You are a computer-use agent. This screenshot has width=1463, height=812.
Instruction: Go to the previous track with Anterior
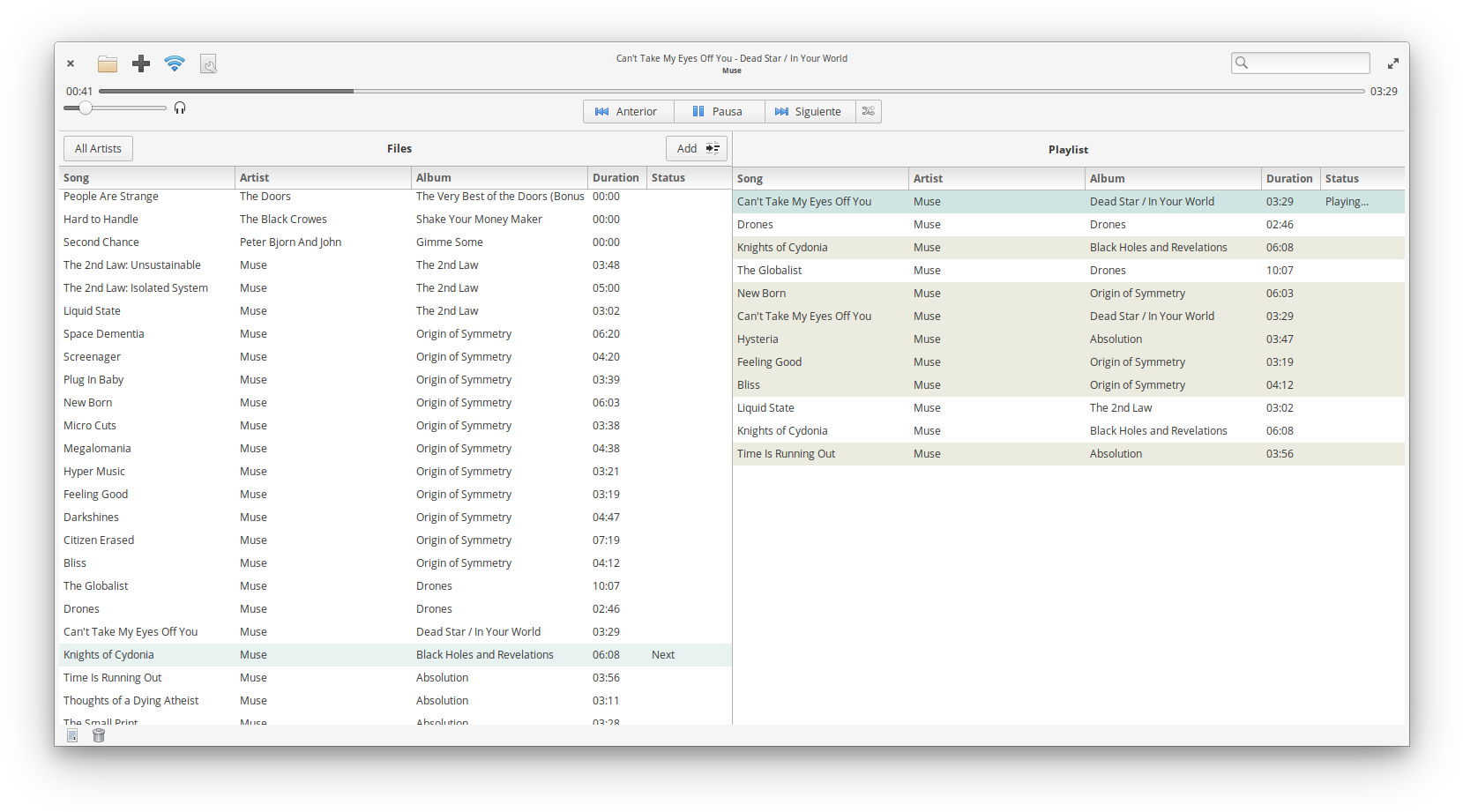629,111
